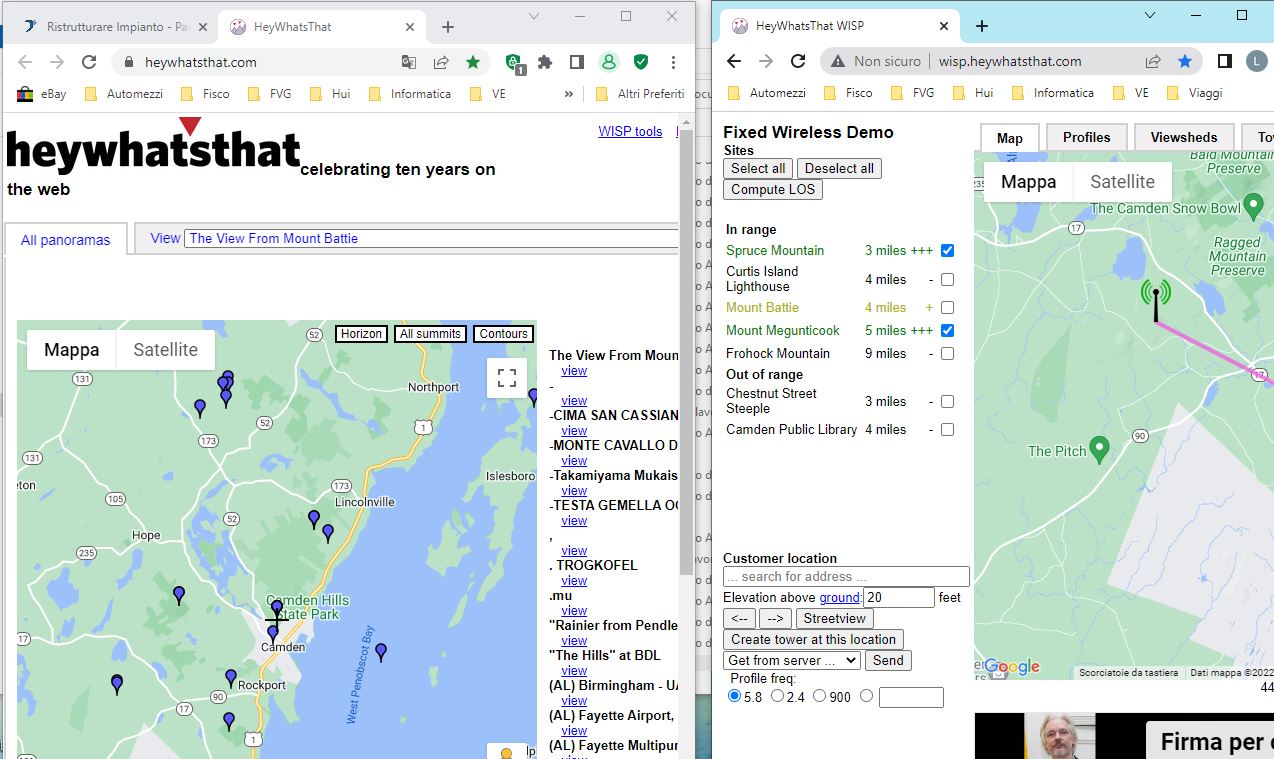Open tab search chevron in left window
1274x759 pixels.
pos(534,16)
